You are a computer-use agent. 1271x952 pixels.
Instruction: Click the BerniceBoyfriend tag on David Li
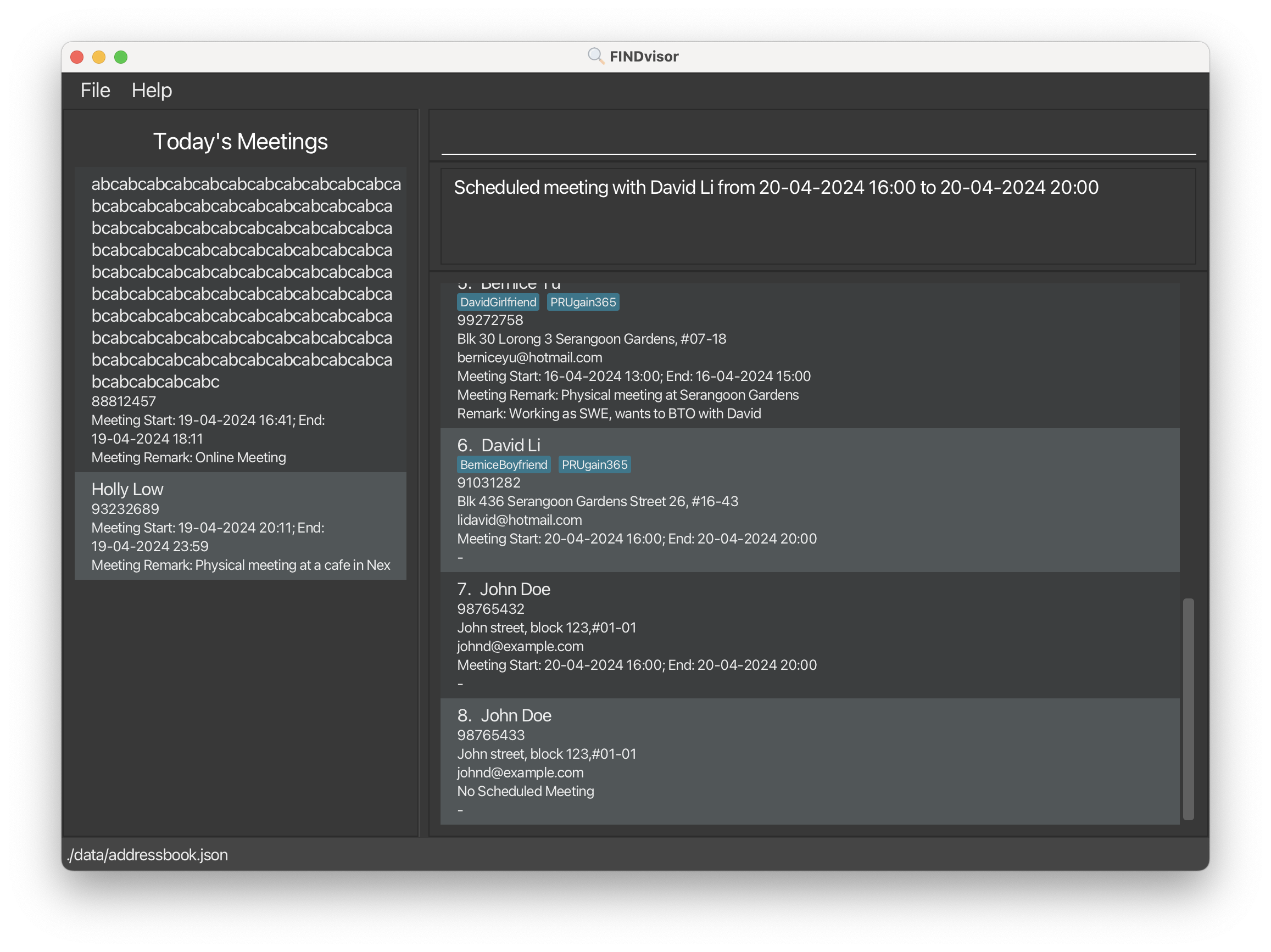503,464
